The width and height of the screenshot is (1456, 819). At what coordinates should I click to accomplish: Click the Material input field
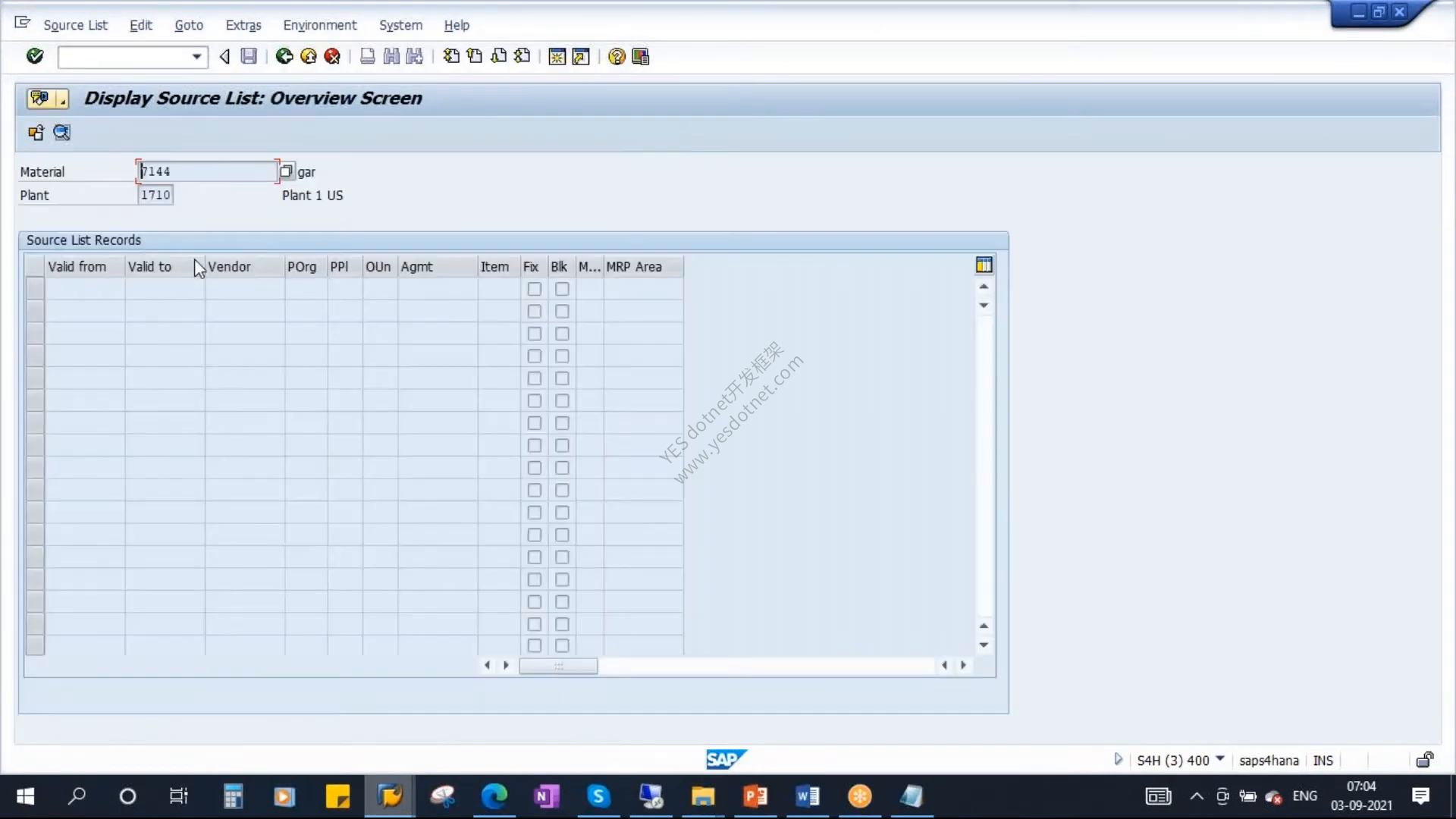208,171
